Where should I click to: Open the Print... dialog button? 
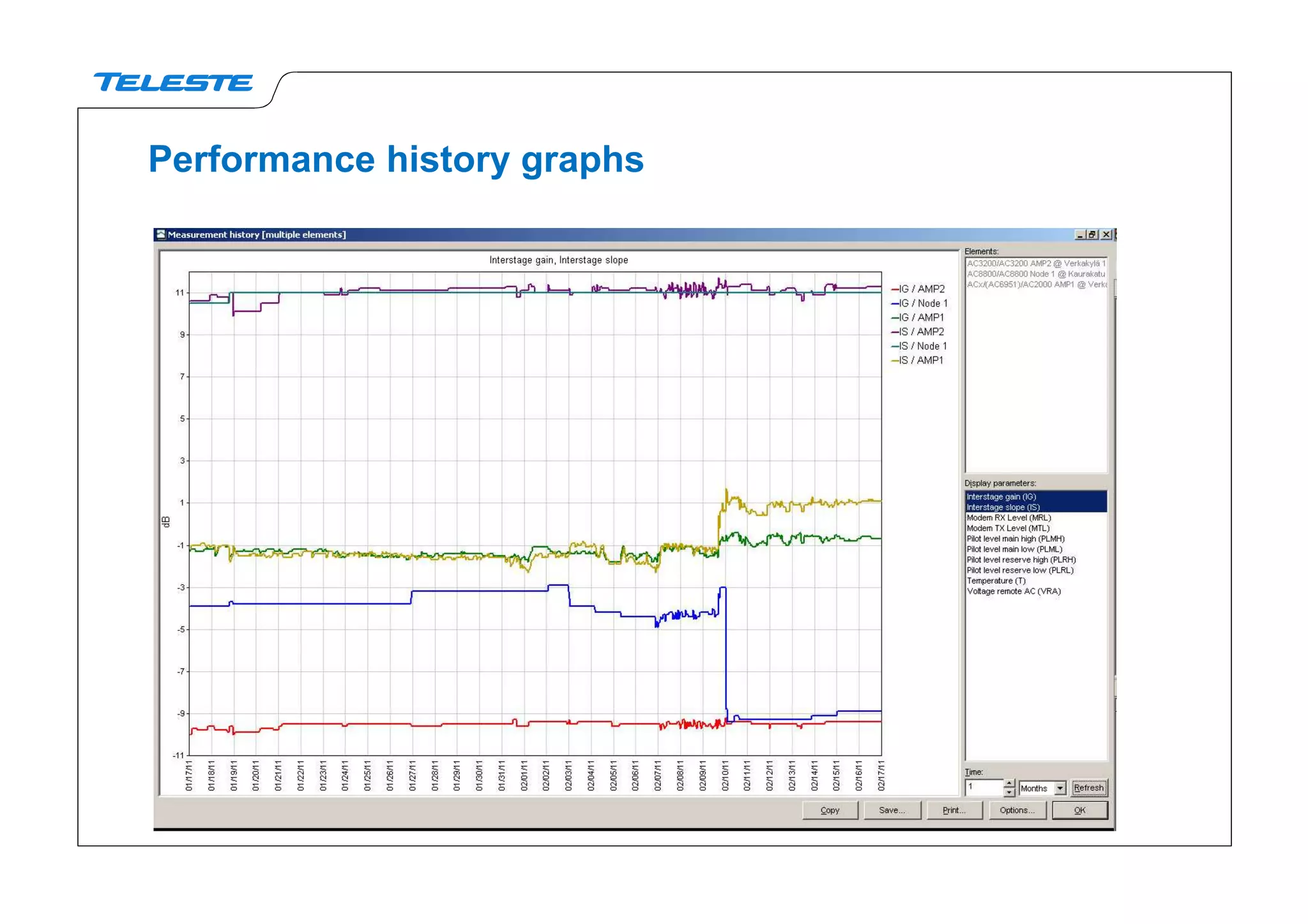tap(954, 810)
